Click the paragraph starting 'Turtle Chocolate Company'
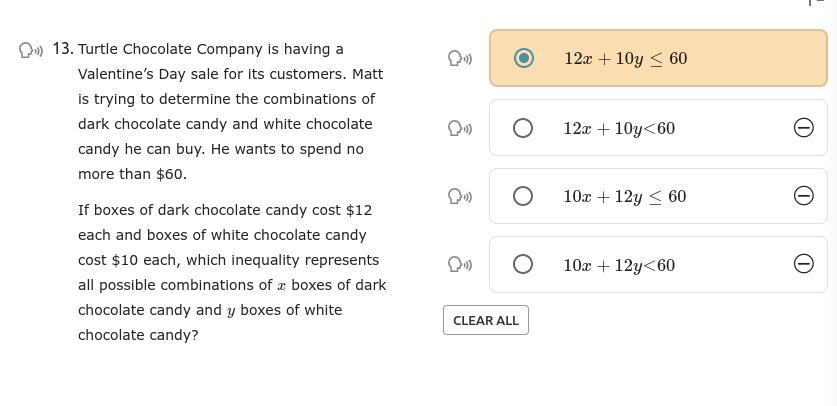The image size is (837, 406). point(229,111)
